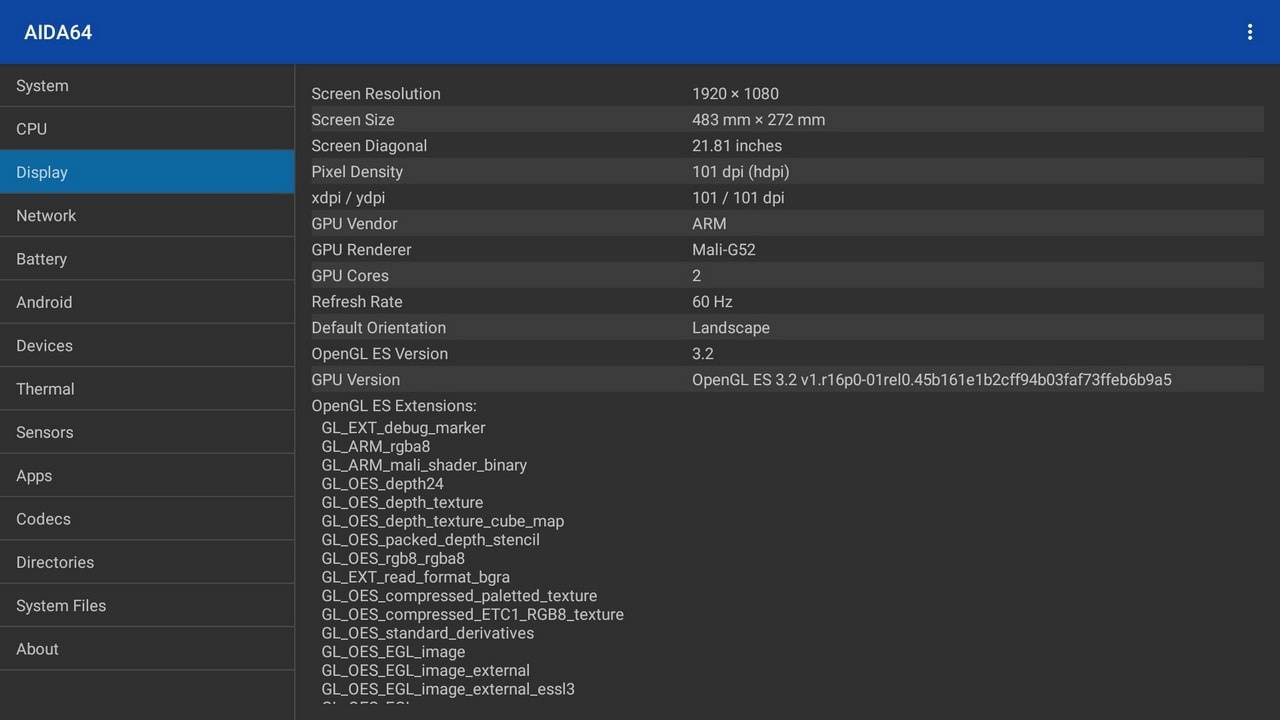This screenshot has height=720, width=1280.
Task: Show the Codecs section
Action: pyautogui.click(x=147, y=519)
